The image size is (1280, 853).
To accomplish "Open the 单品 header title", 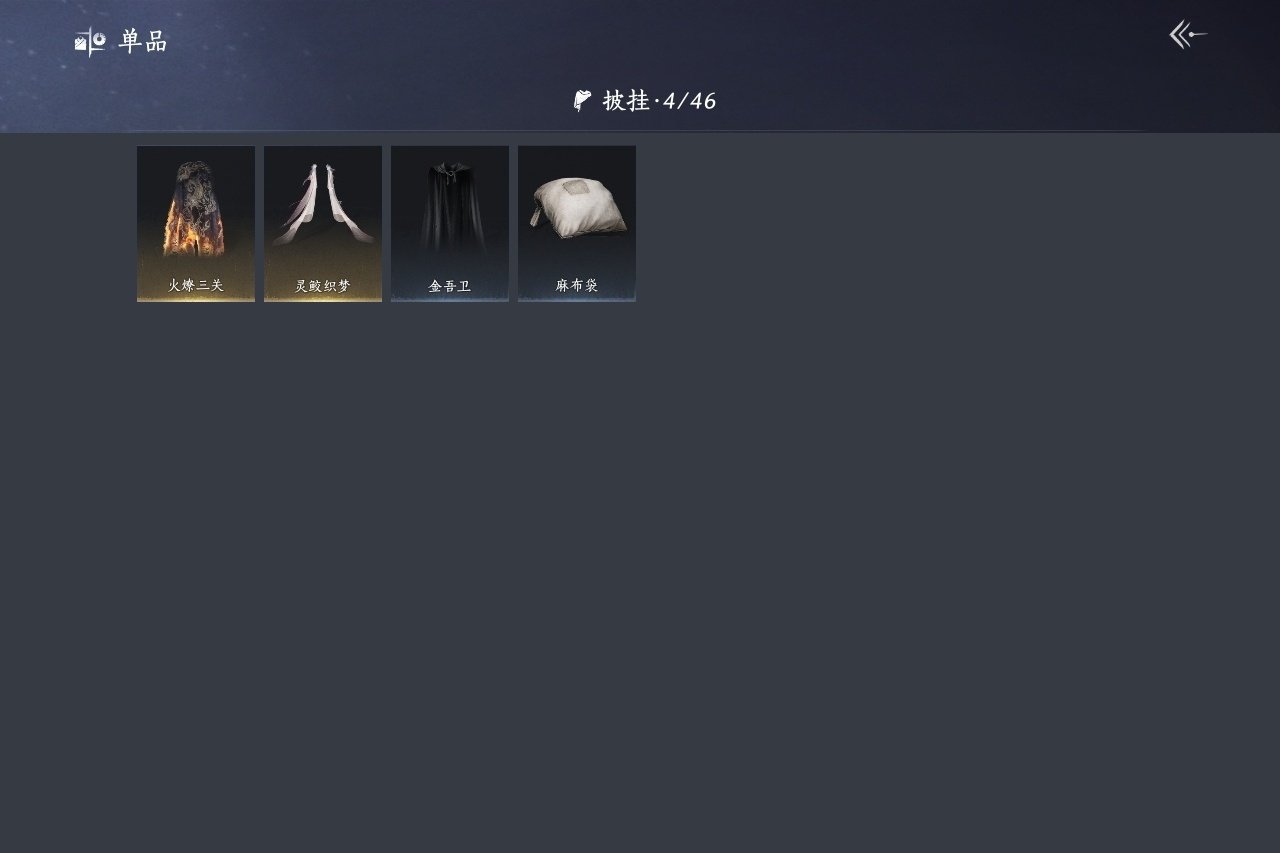I will pos(143,42).
